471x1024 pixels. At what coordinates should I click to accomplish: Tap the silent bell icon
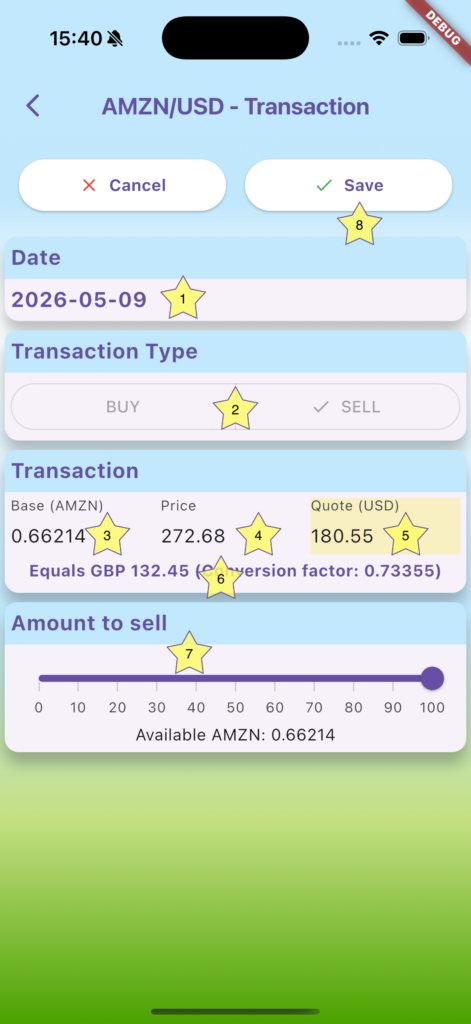click(x=115, y=39)
